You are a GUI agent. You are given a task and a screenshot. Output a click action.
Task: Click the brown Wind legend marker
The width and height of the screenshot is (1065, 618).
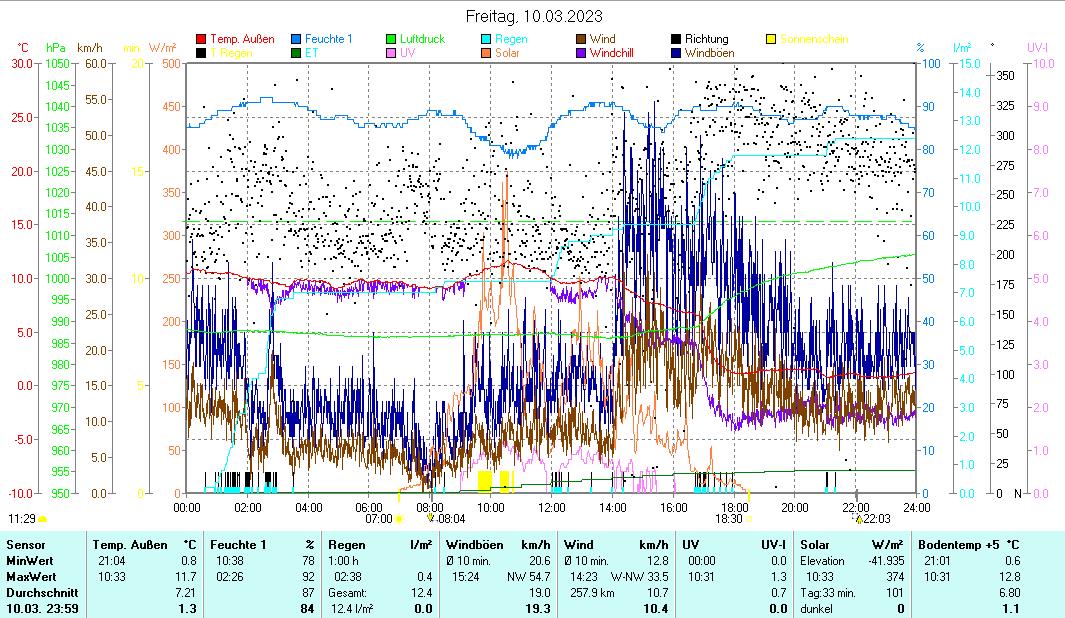click(582, 39)
